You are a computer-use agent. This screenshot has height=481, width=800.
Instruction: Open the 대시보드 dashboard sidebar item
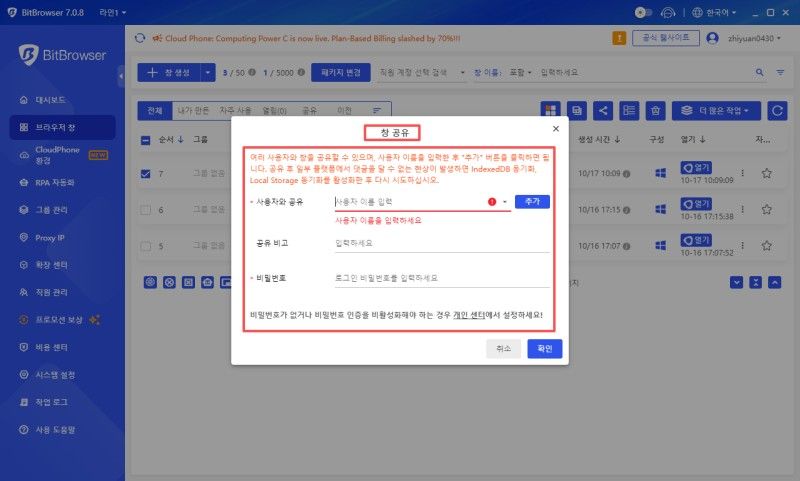[50, 100]
